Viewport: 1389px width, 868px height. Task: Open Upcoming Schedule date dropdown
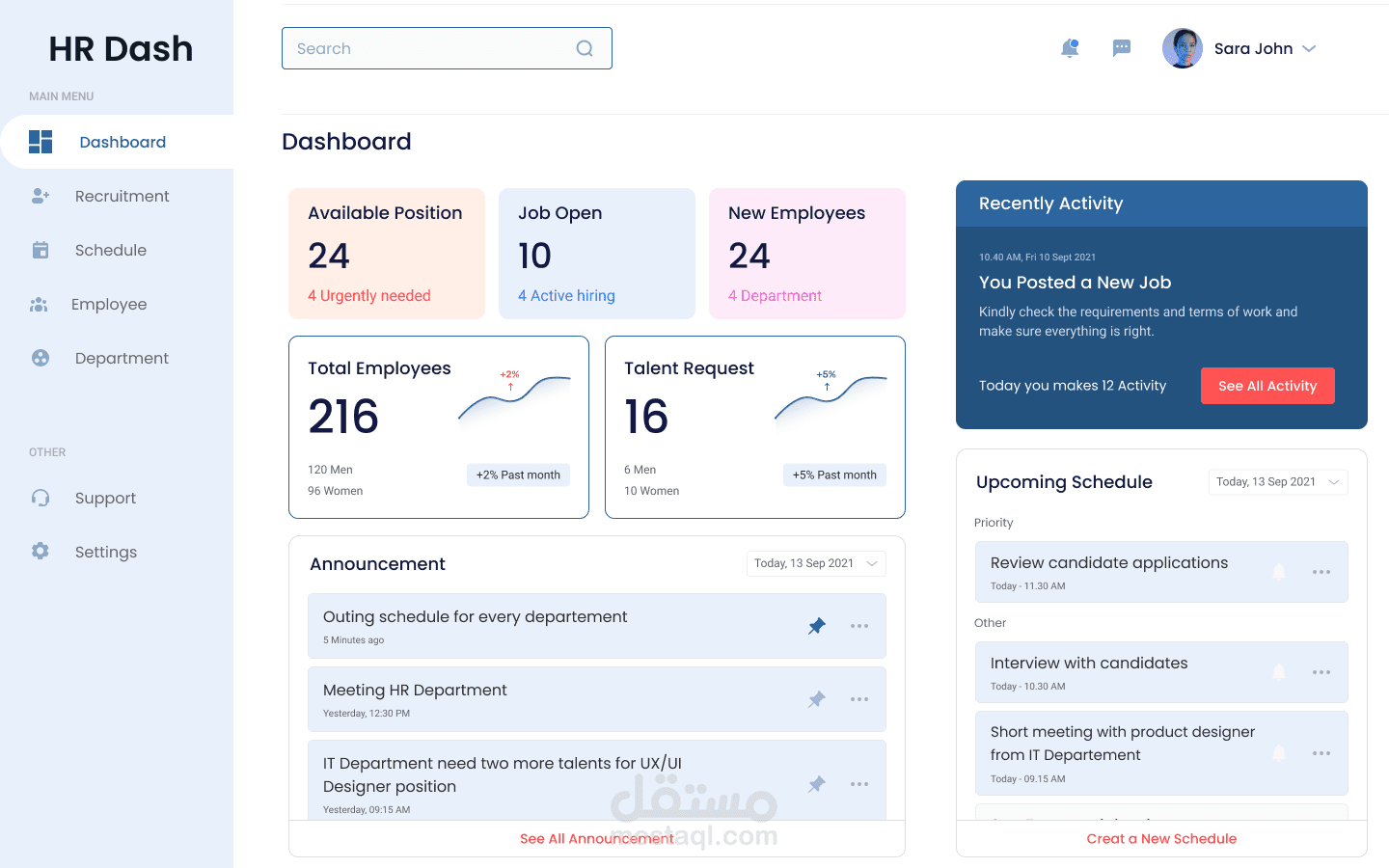click(x=1278, y=481)
